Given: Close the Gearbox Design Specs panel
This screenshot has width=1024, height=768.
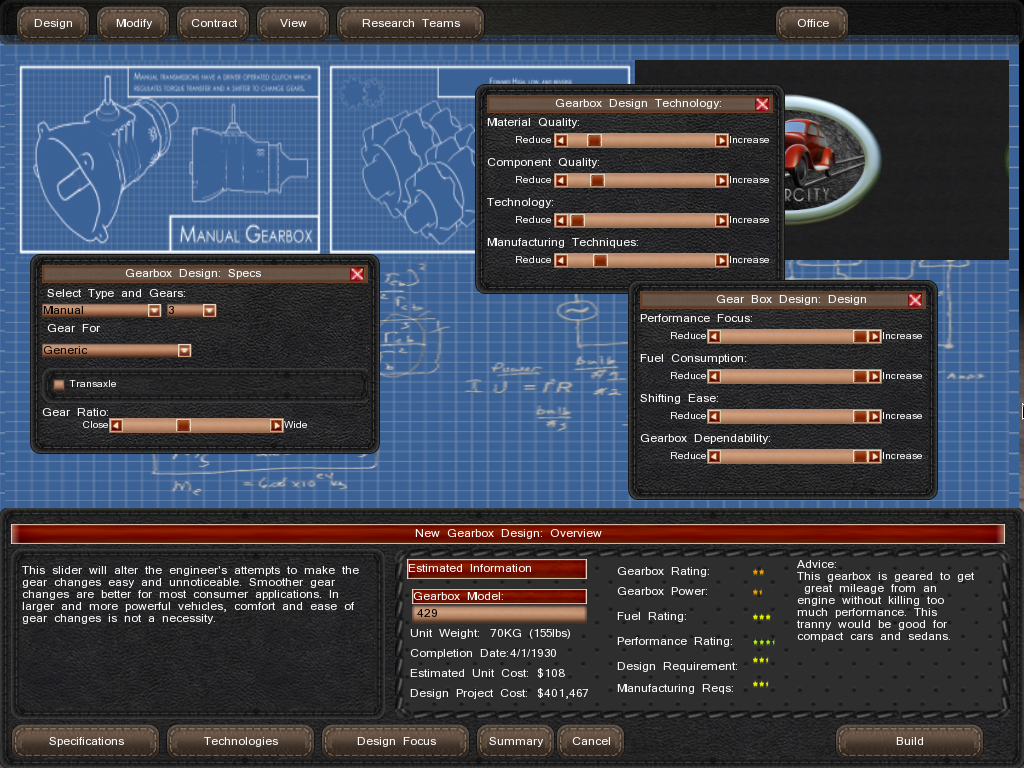Looking at the screenshot, I should point(357,274).
